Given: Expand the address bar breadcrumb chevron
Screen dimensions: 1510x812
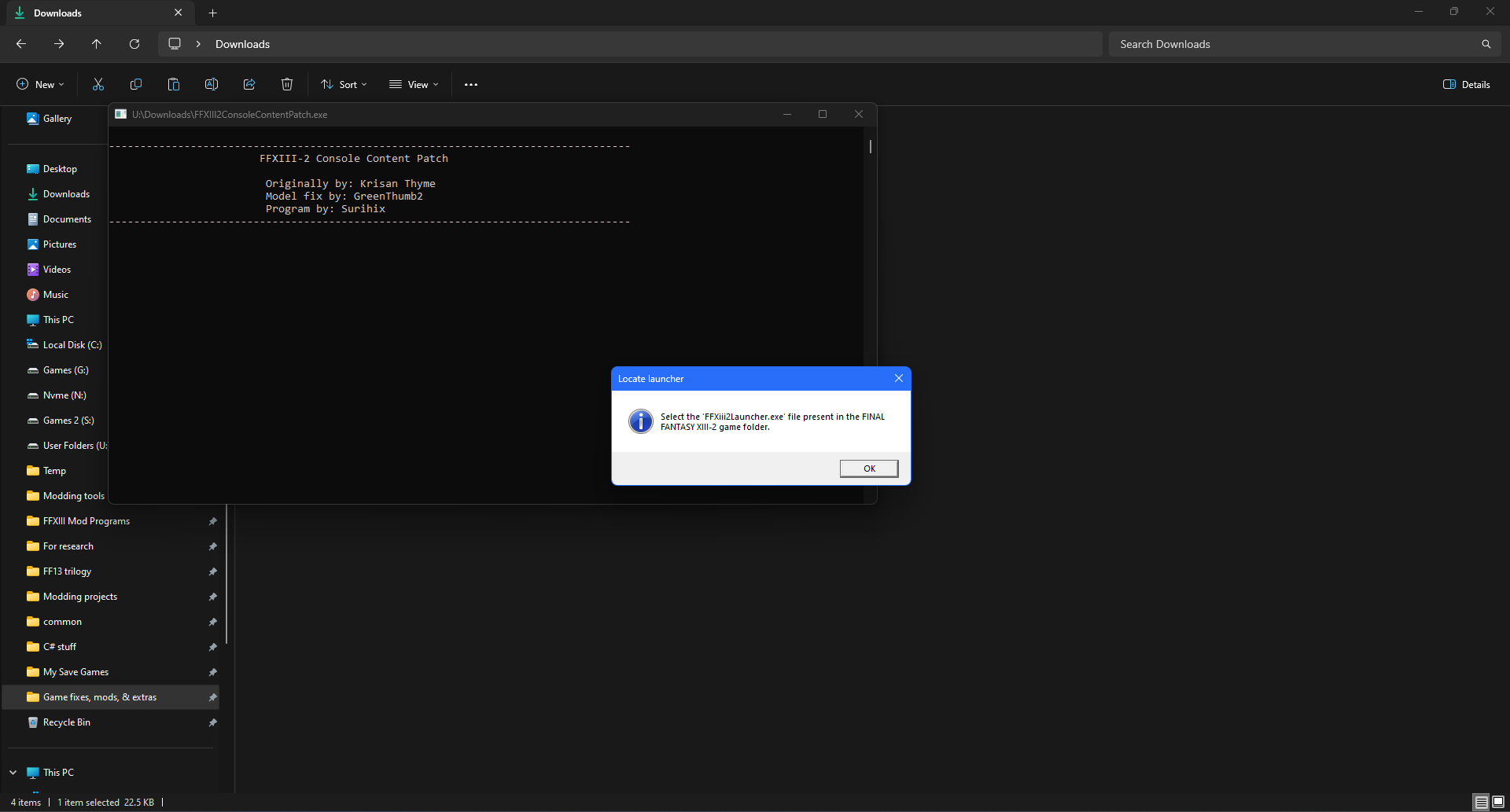Looking at the screenshot, I should pyautogui.click(x=198, y=44).
